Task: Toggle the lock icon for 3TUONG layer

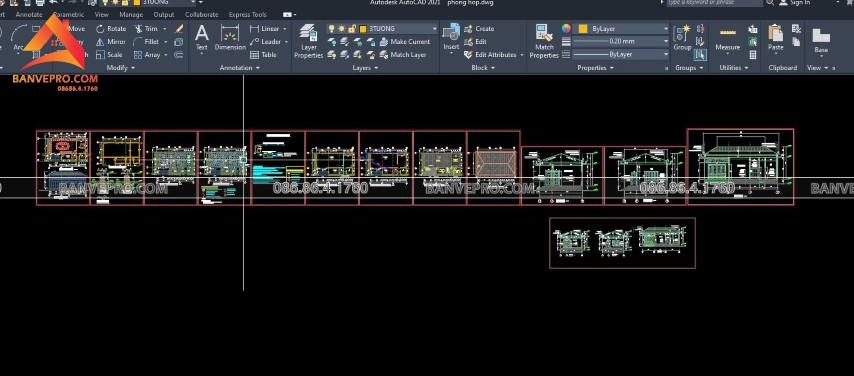Action: (x=352, y=29)
